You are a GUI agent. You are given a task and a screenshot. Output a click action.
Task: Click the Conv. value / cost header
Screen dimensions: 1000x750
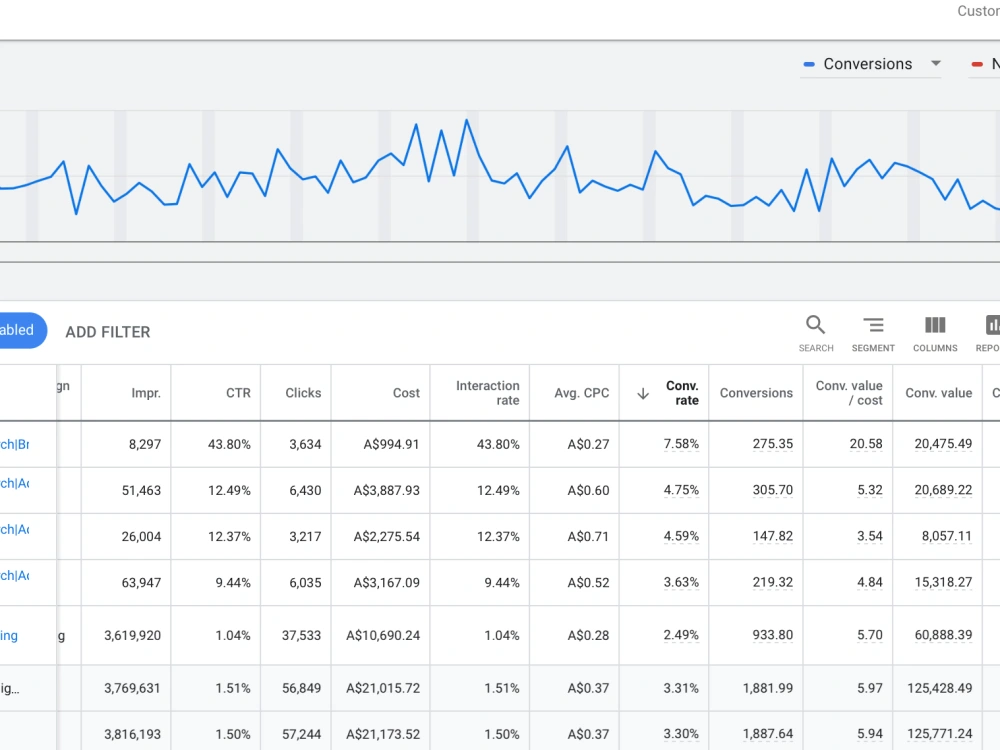[x=849, y=393]
